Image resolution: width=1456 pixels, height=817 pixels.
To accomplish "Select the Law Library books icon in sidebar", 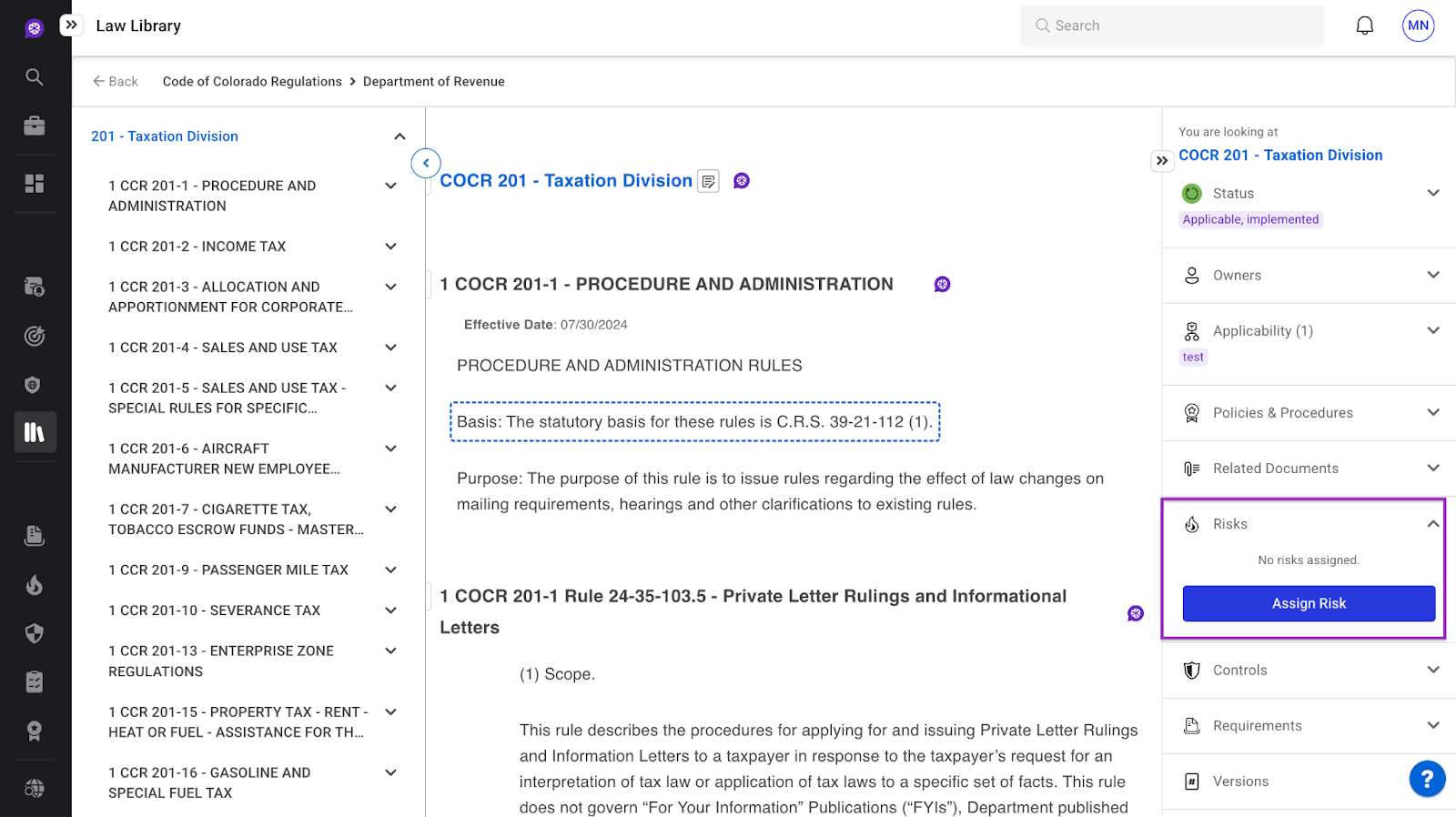I will coord(35,432).
